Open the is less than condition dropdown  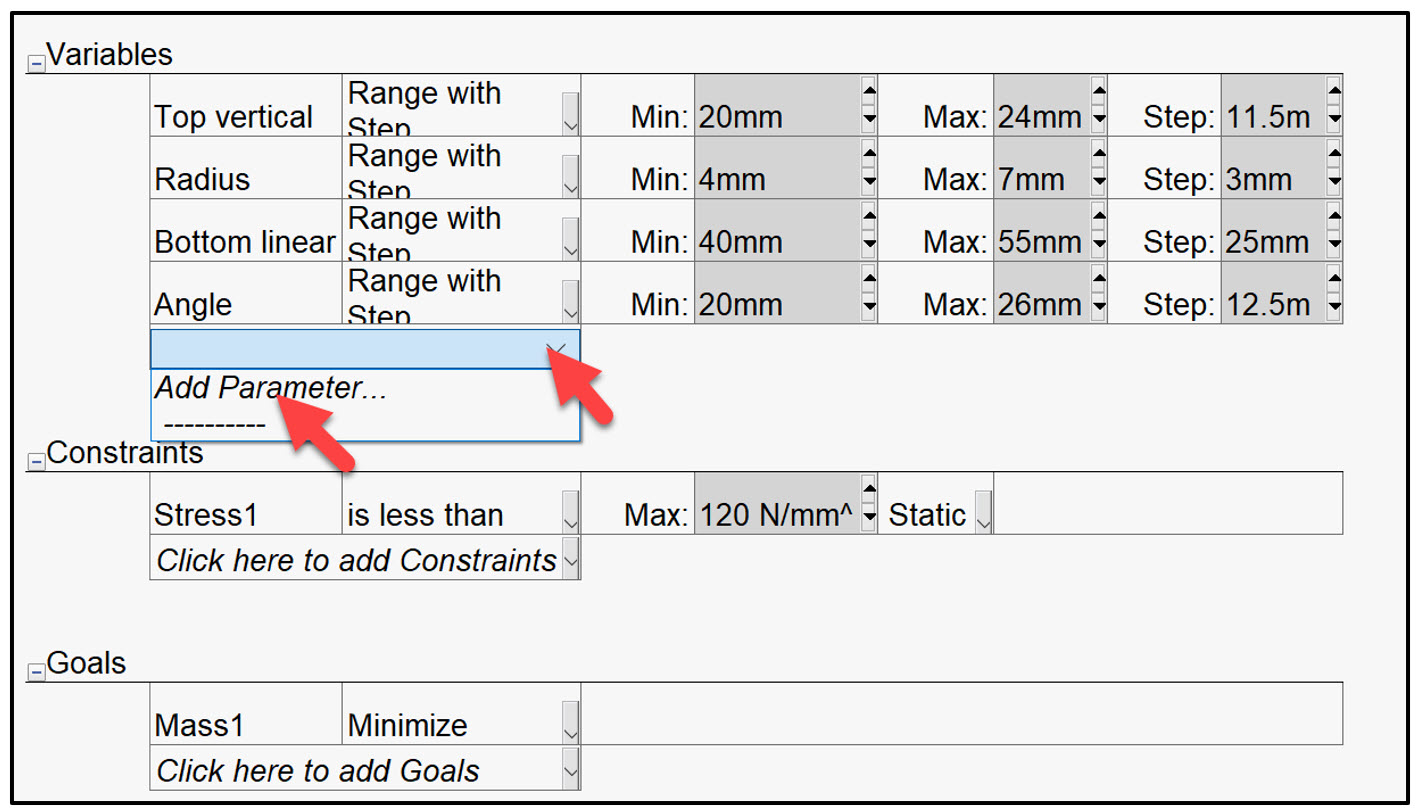[569, 513]
